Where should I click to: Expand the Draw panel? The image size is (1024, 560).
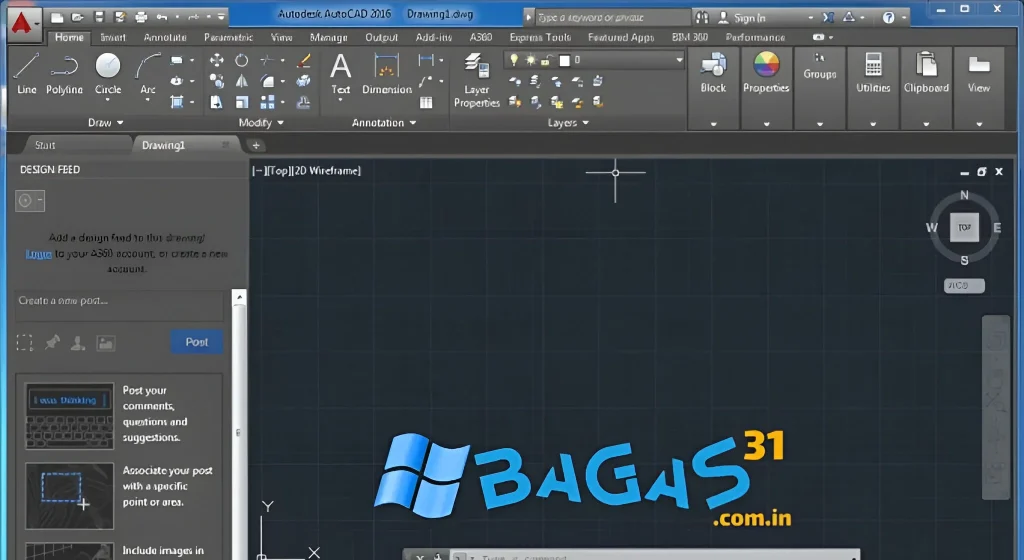click(106, 122)
